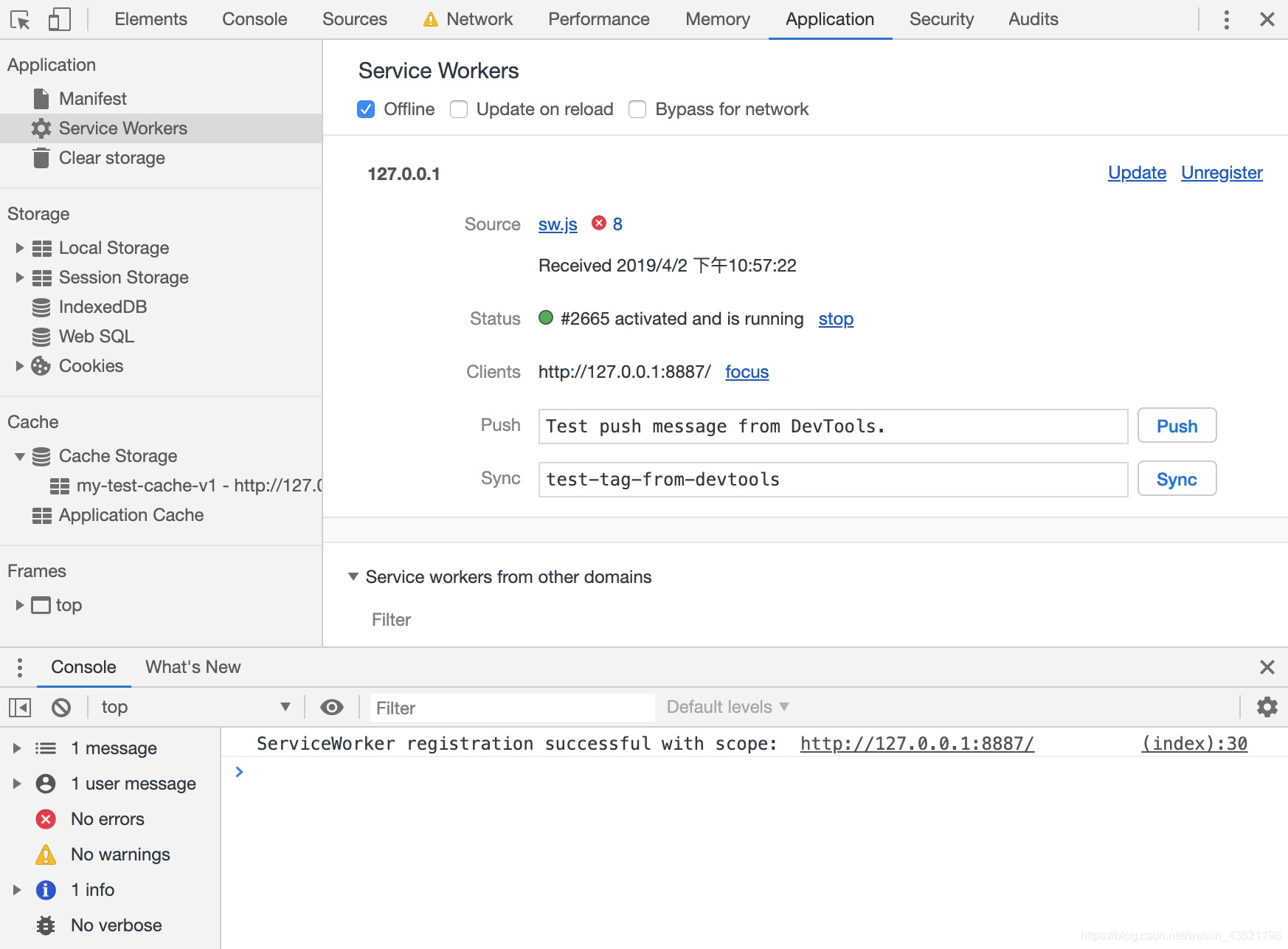This screenshot has height=949, width=1288.
Task: Toggle the console sidebar panel icon
Action: tap(20, 708)
